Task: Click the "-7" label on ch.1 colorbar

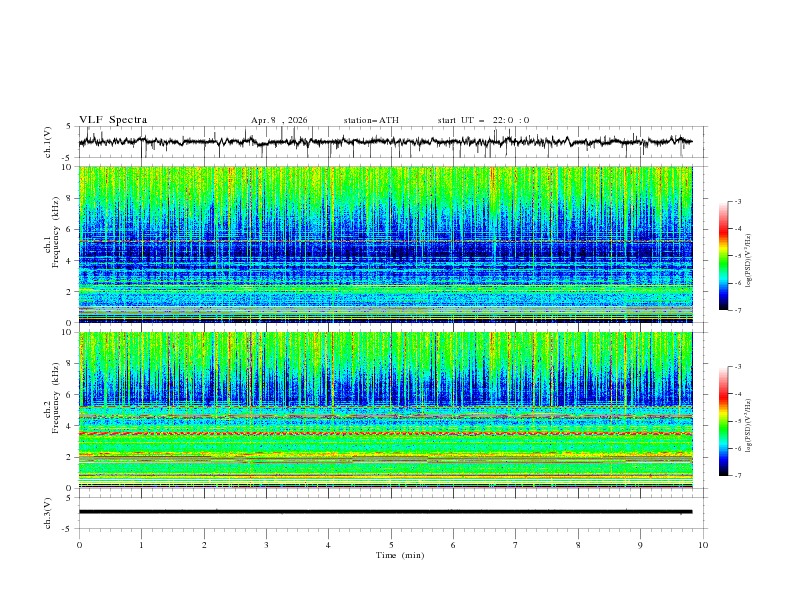Action: pyautogui.click(x=738, y=310)
